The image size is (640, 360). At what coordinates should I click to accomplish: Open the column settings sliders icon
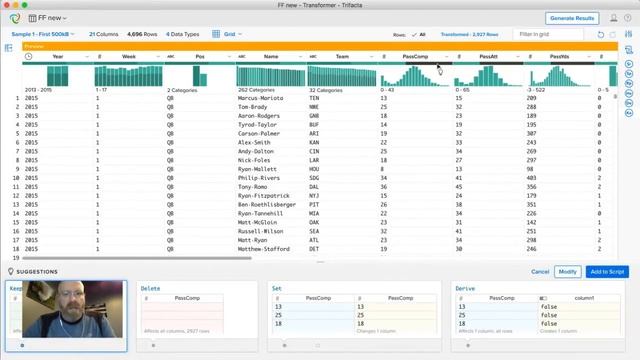(629, 34)
